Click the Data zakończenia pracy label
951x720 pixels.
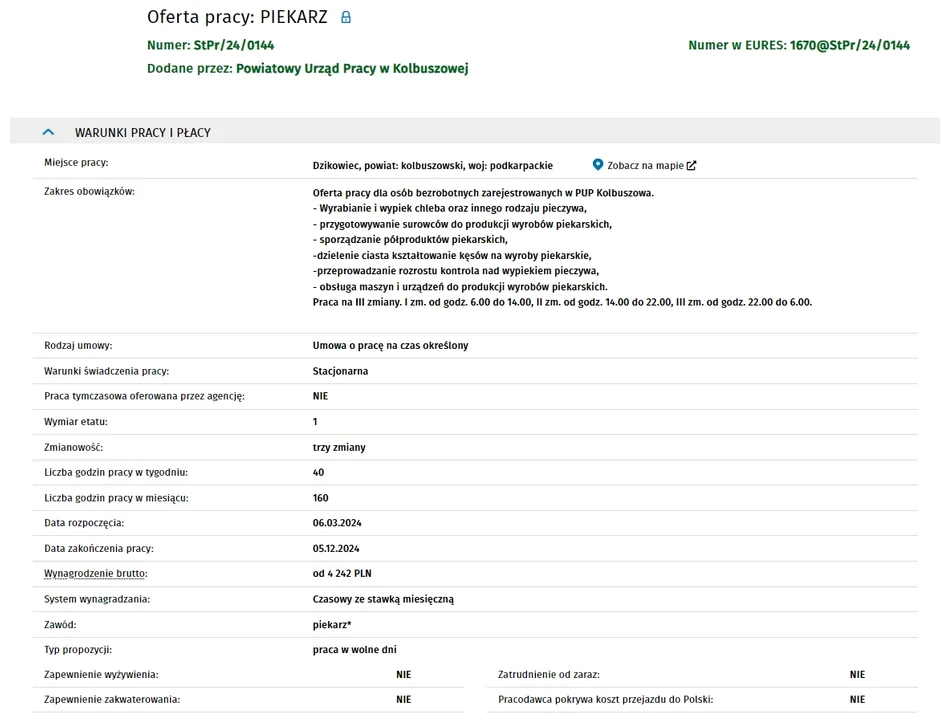click(98, 548)
